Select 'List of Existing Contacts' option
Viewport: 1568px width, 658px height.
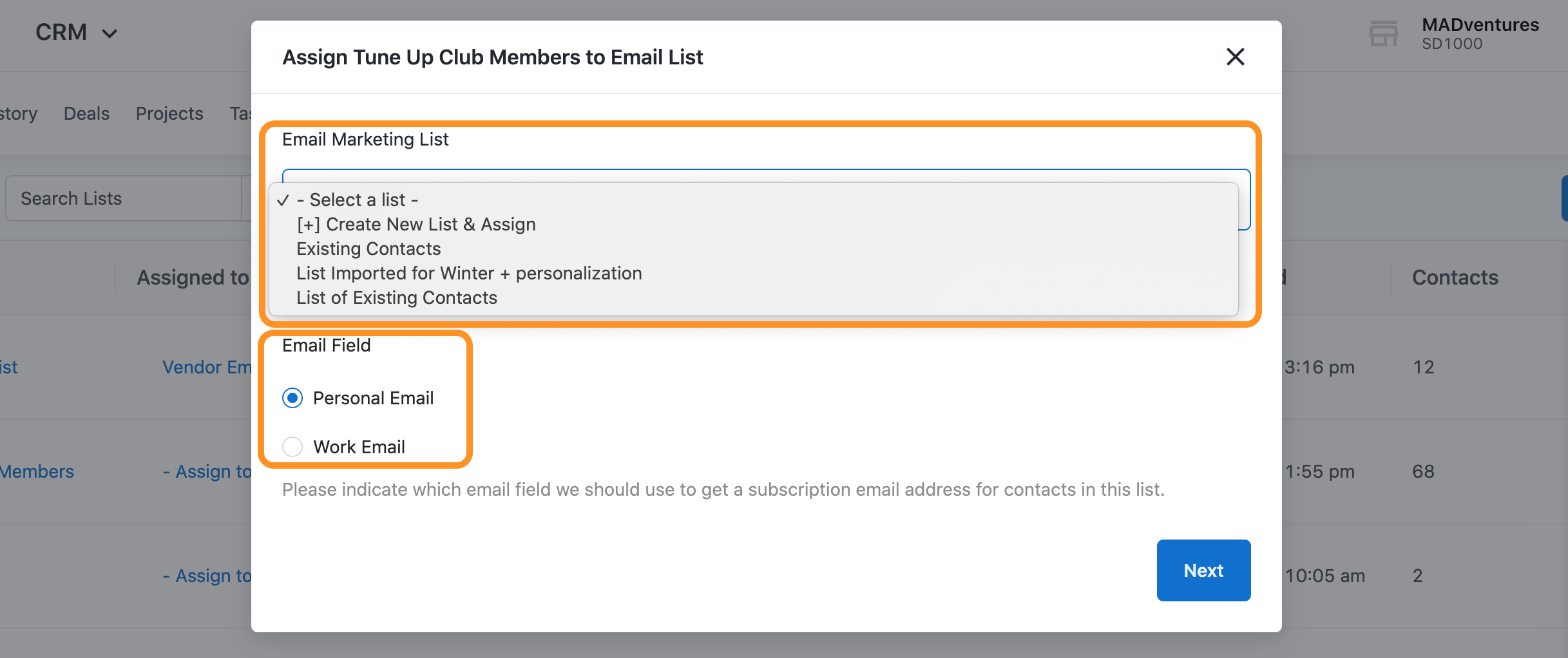pos(397,297)
